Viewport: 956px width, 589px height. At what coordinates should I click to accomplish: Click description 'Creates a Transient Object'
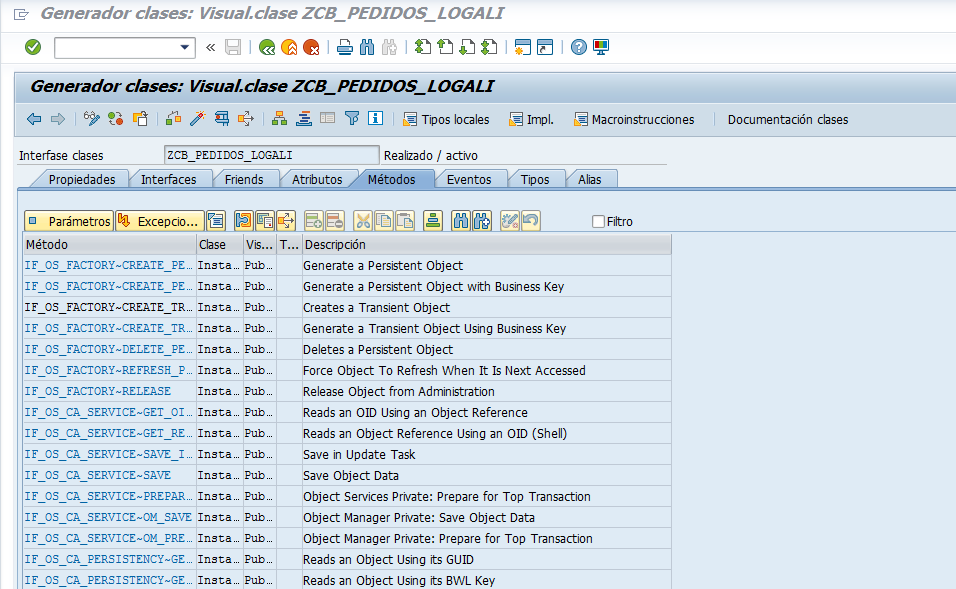pyautogui.click(x=376, y=308)
